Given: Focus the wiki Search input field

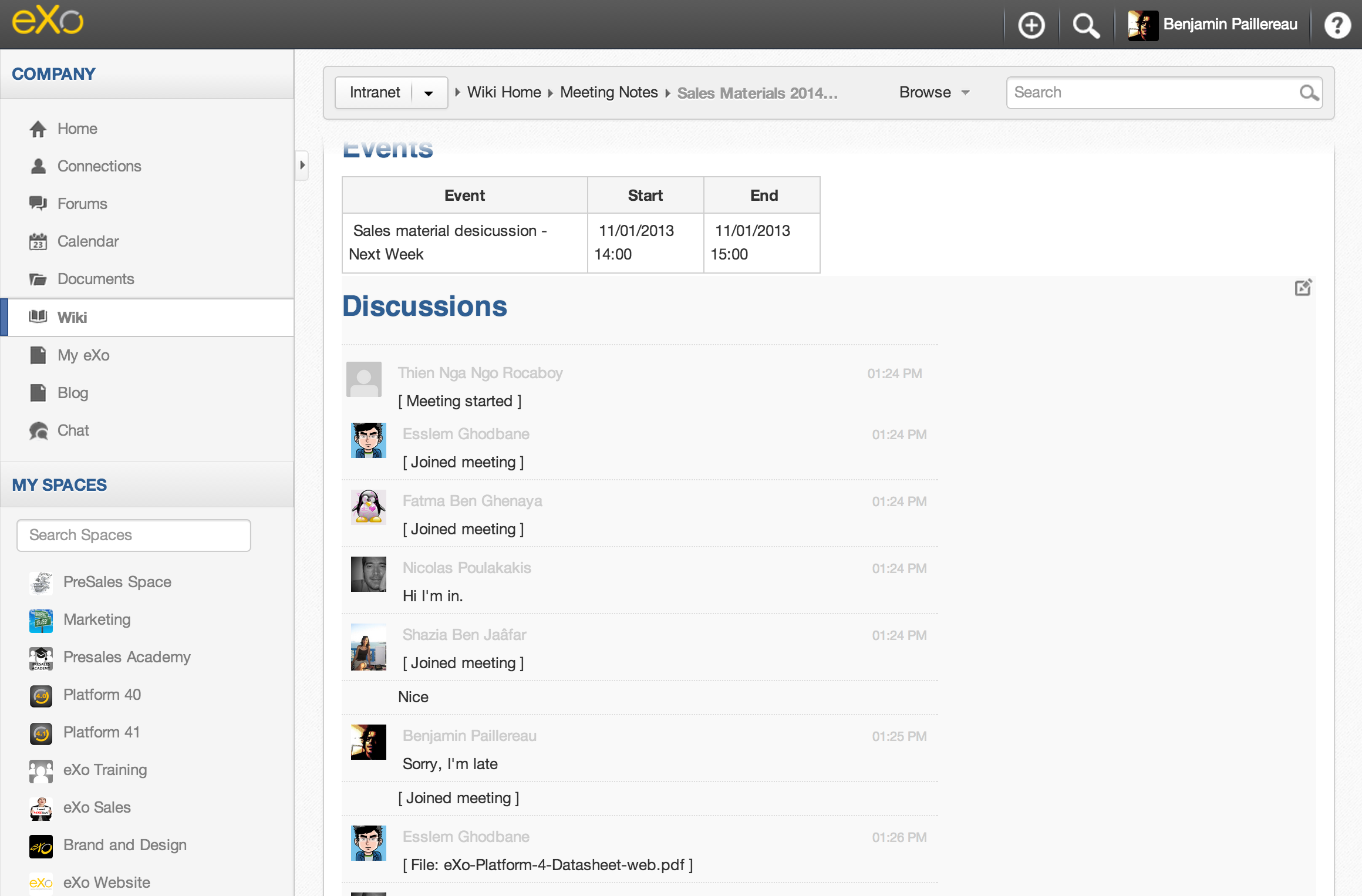Looking at the screenshot, I should coord(1164,93).
